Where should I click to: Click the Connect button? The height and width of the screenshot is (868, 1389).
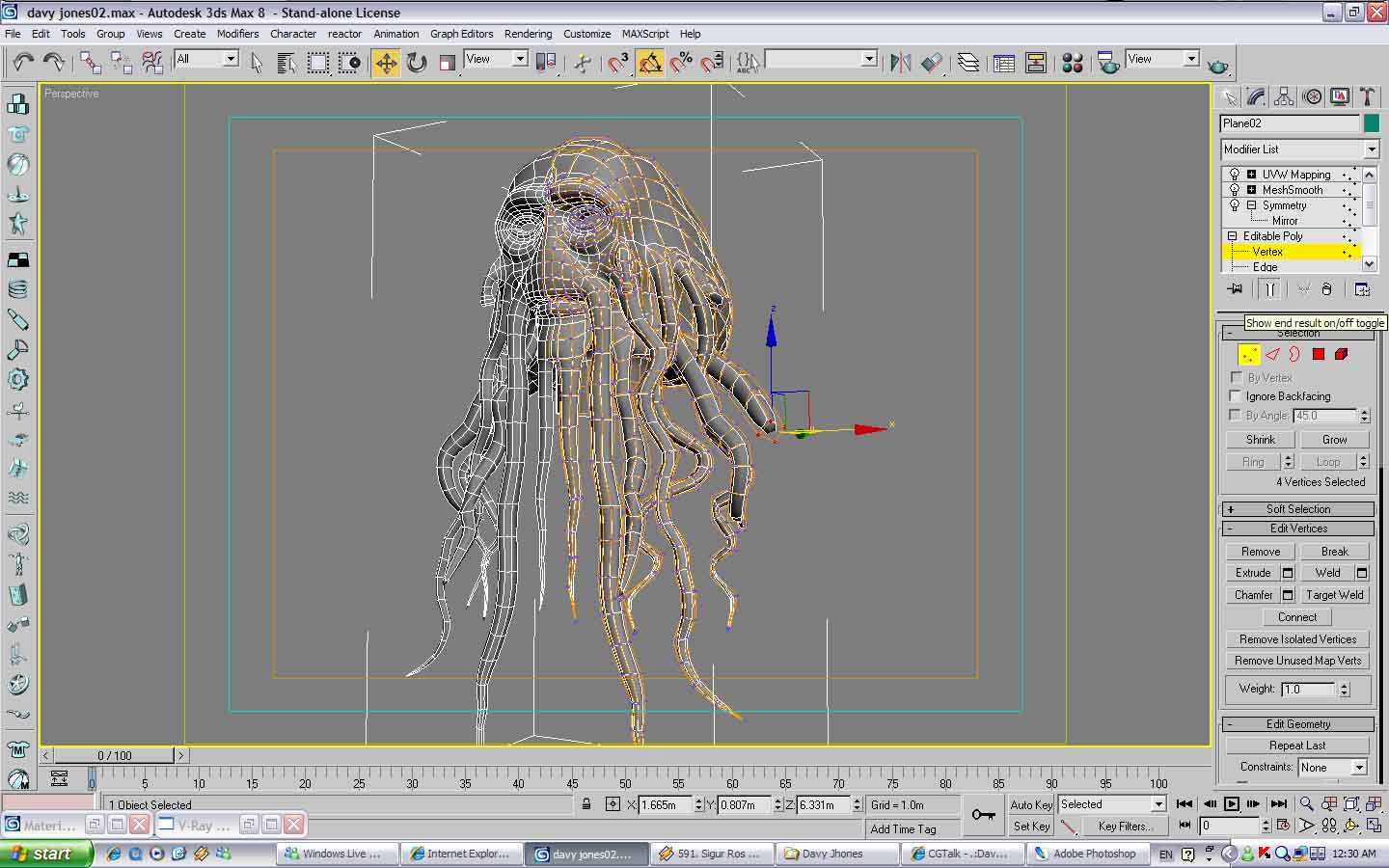[x=1297, y=617]
